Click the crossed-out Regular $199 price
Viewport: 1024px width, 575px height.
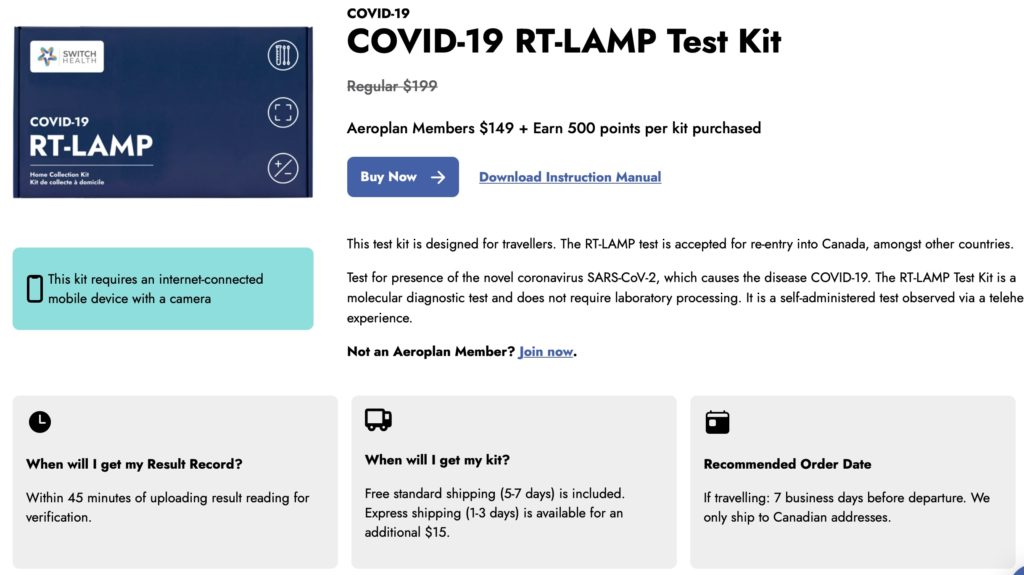tap(392, 86)
